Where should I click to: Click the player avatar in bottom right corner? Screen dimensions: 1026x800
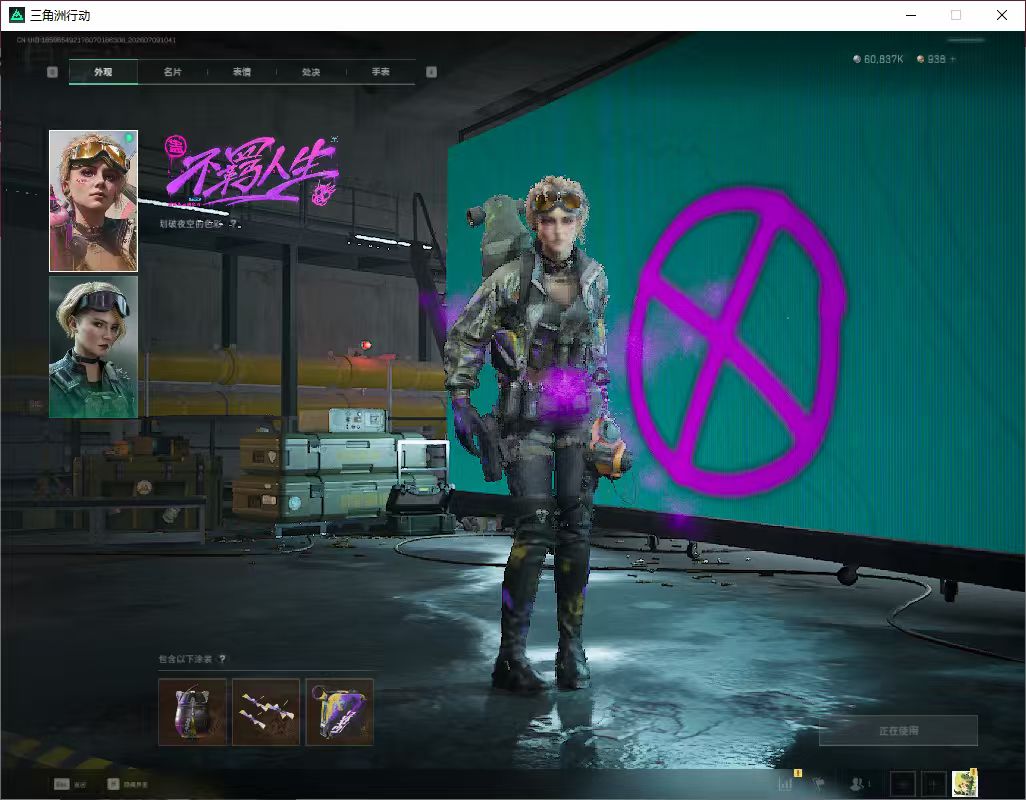[x=965, y=783]
